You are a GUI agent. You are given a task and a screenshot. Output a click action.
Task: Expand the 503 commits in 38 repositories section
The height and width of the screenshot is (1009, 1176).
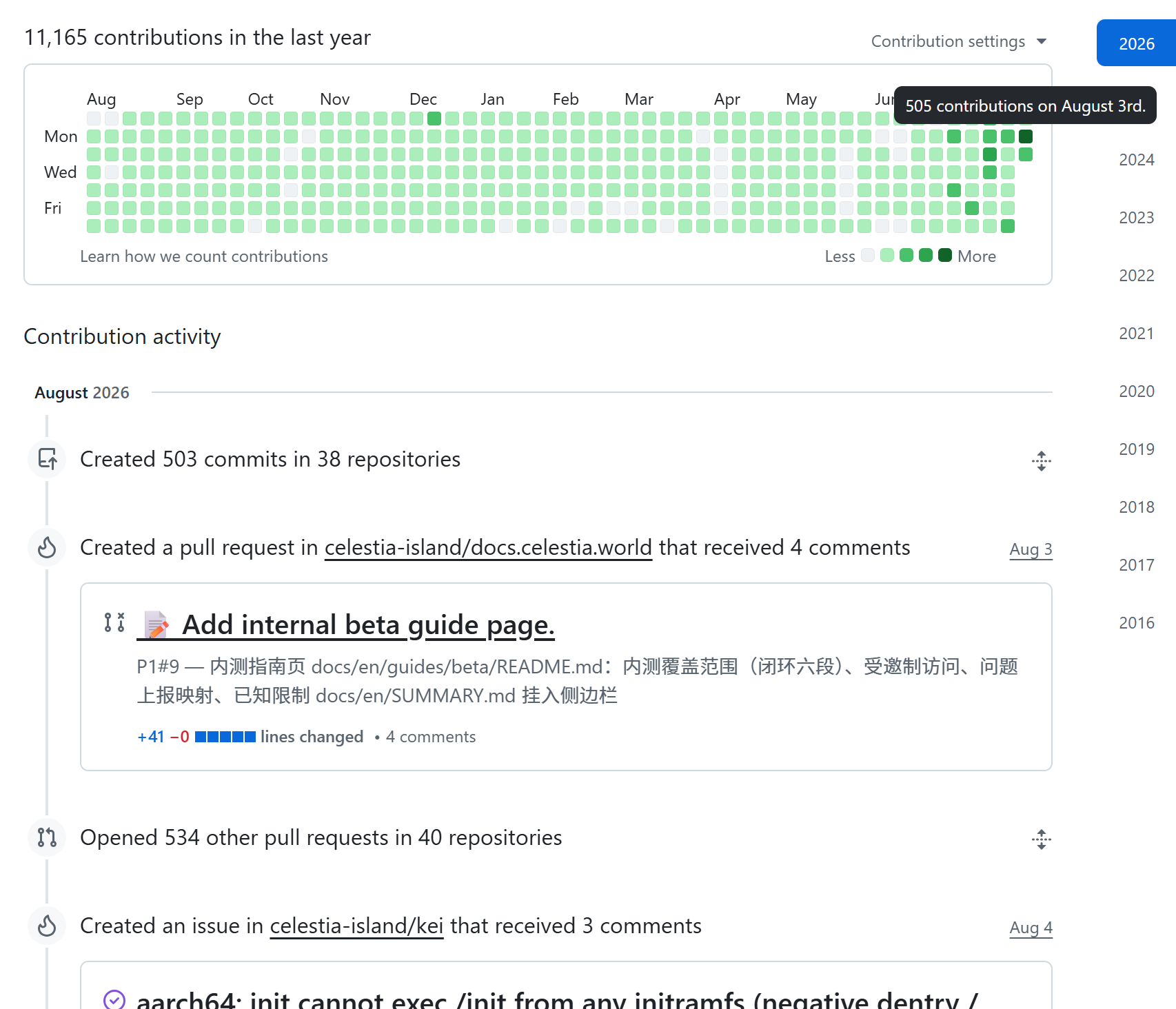(1042, 461)
